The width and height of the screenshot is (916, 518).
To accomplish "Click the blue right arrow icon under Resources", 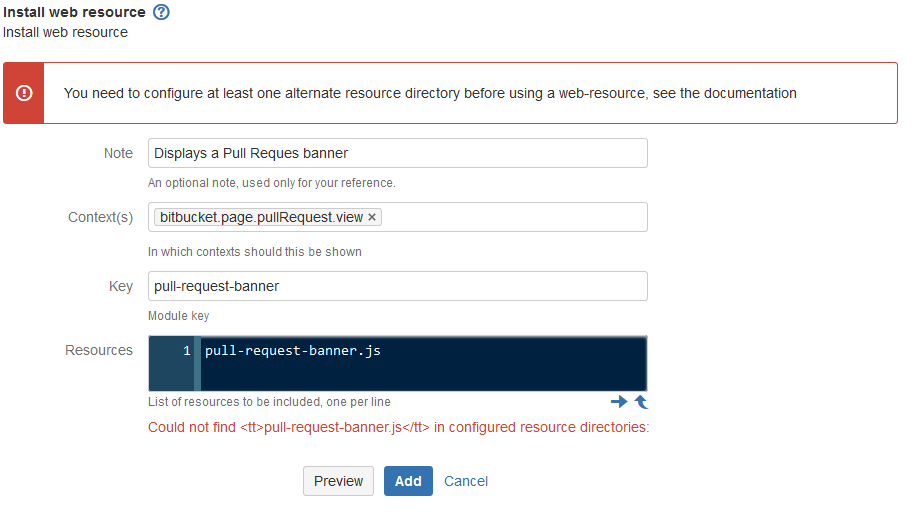I will pyautogui.click(x=619, y=402).
